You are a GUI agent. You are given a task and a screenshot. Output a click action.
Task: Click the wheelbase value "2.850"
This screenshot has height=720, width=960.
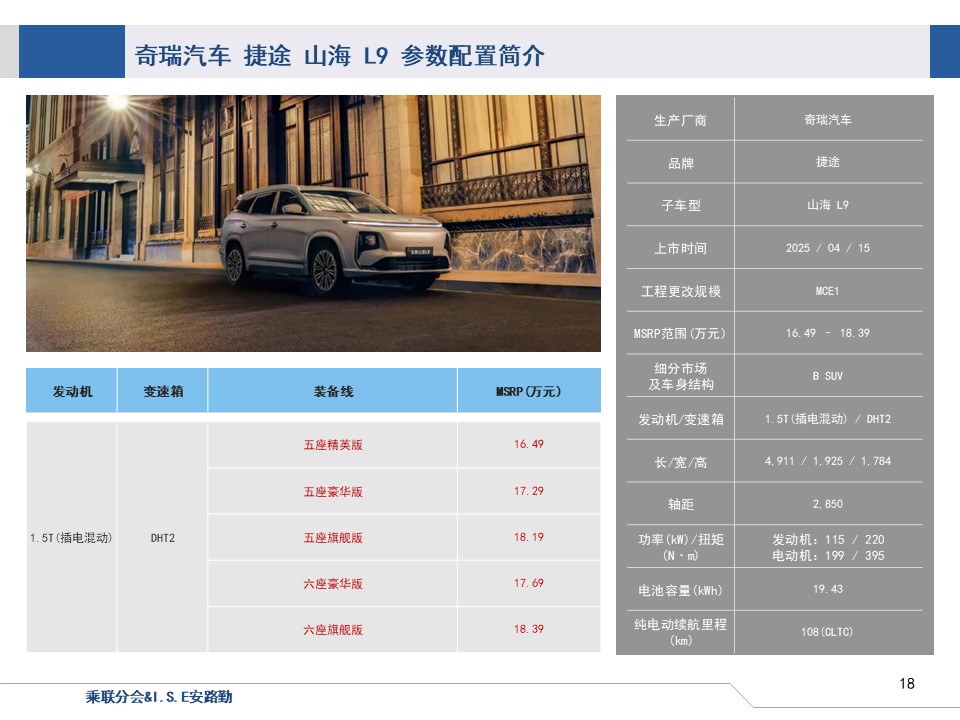click(x=828, y=504)
